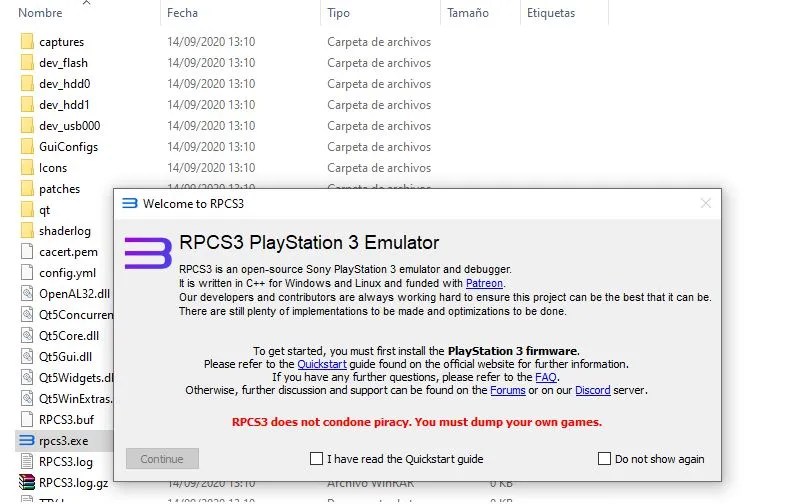Select the patches folder icon

[27, 189]
